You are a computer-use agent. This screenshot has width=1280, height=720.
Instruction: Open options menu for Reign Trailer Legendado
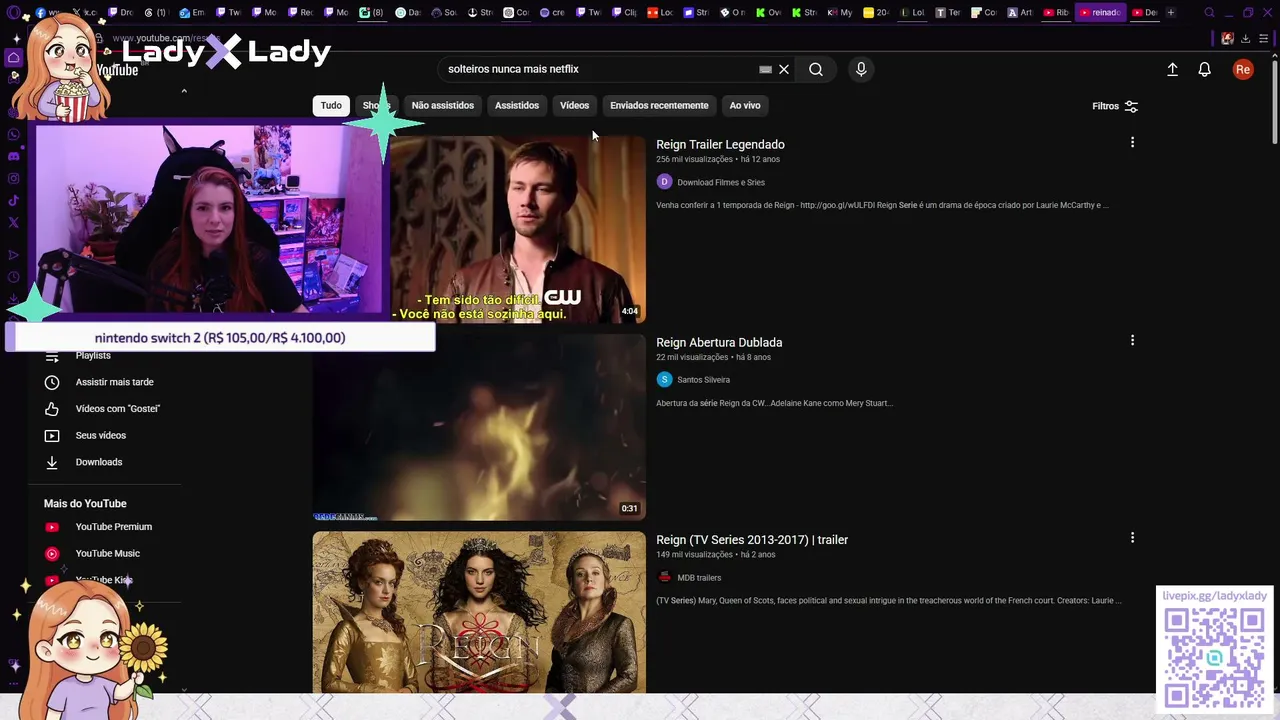(1132, 143)
